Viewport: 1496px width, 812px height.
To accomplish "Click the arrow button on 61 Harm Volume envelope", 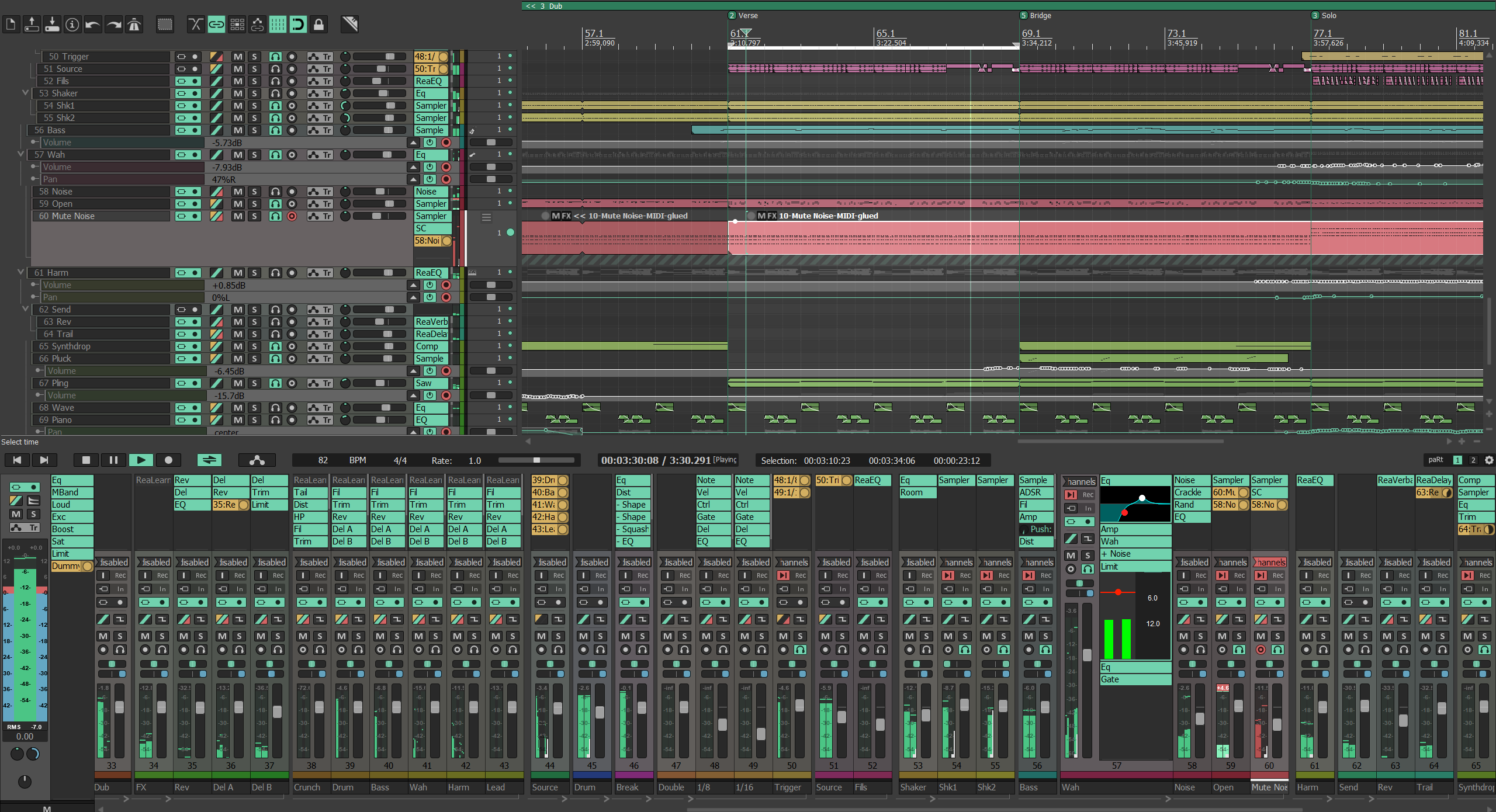I will point(414,285).
